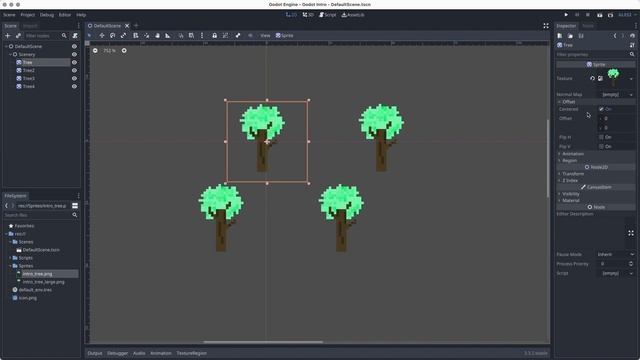This screenshot has width=640, height=360.
Task: Expand the Animation section
Action: click(x=596, y=154)
